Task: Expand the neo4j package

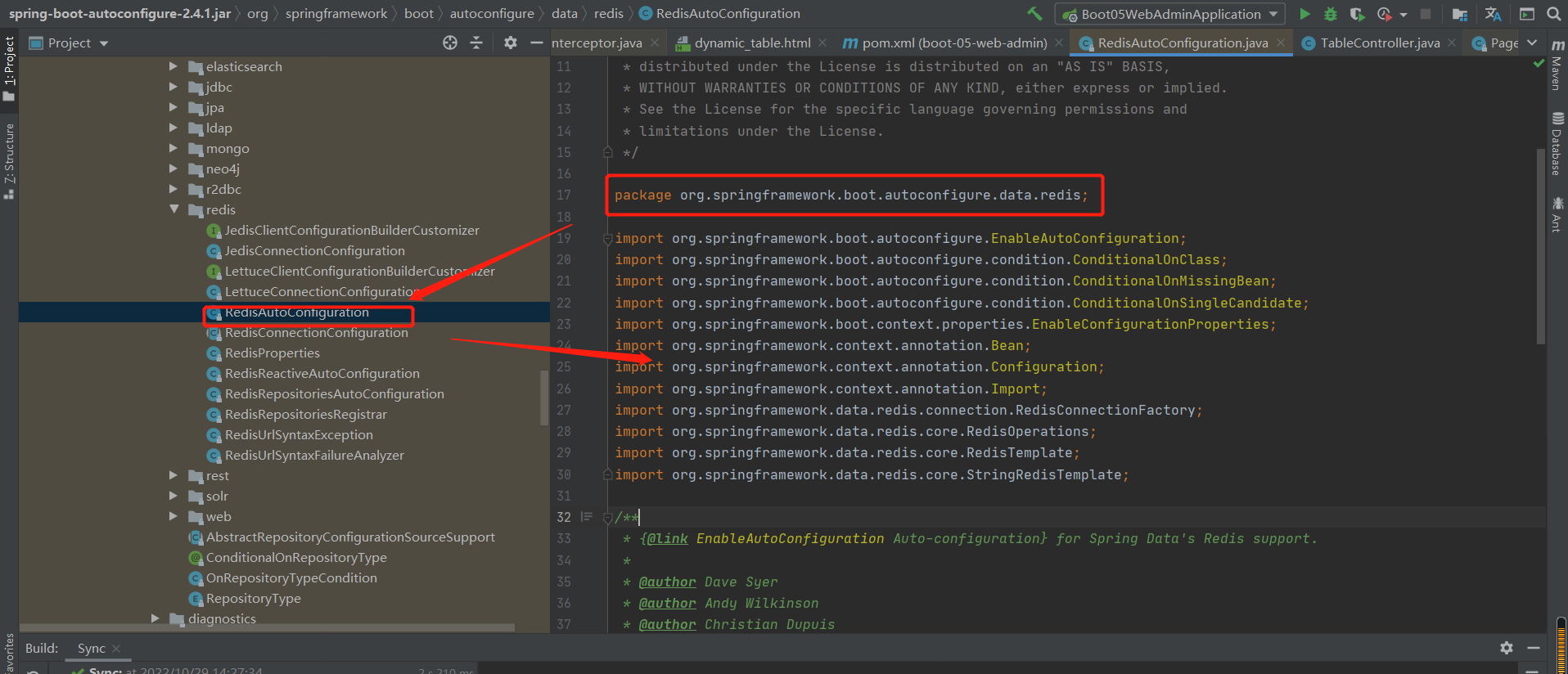Action: pos(173,168)
